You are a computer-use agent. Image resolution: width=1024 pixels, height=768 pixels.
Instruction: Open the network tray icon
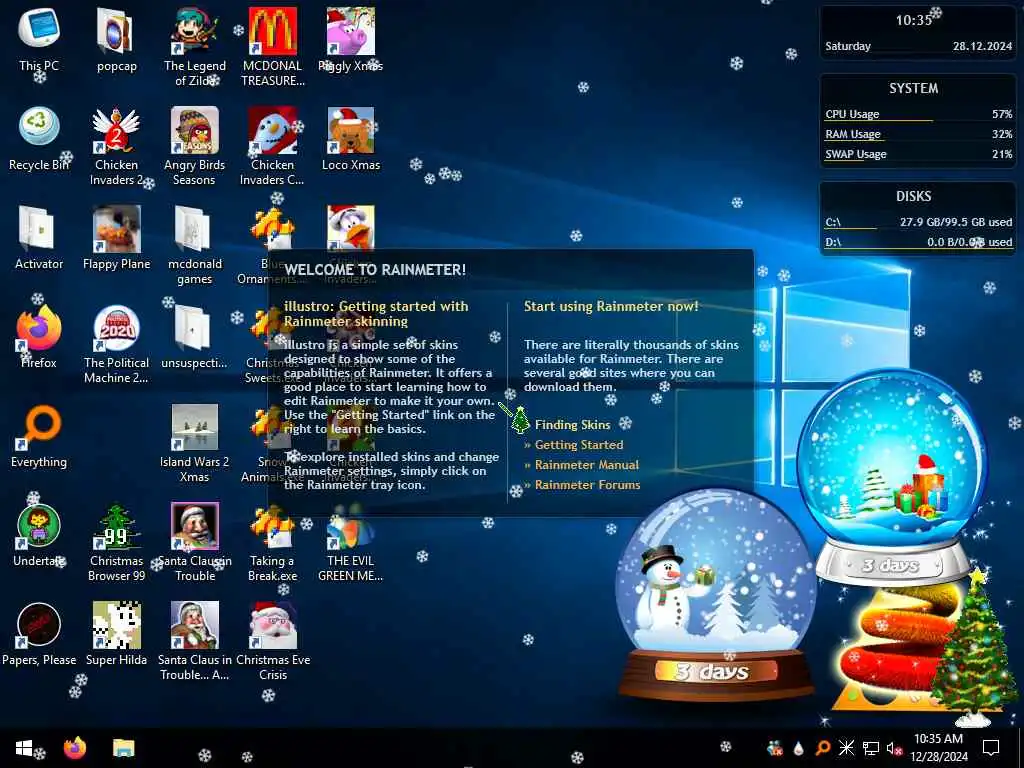[871, 748]
